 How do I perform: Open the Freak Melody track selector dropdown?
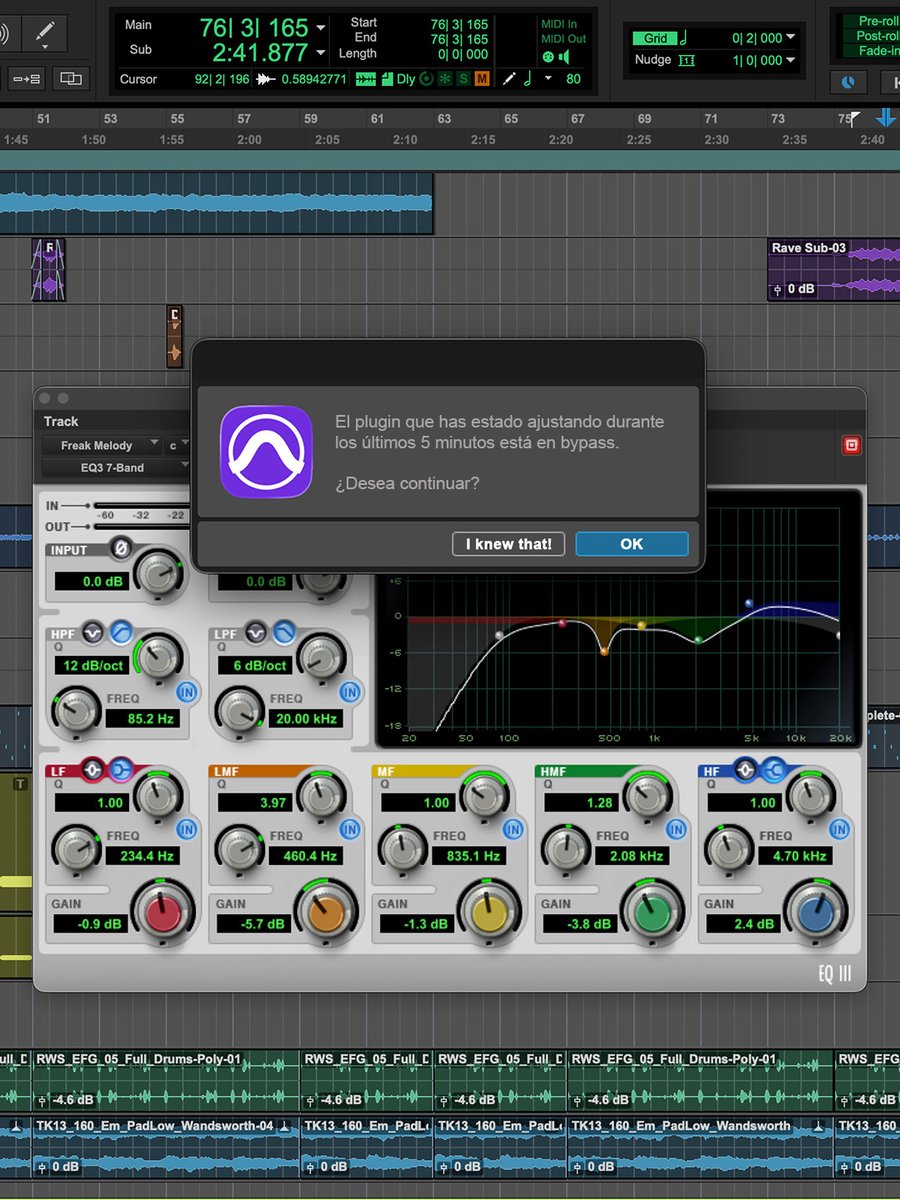(102, 445)
